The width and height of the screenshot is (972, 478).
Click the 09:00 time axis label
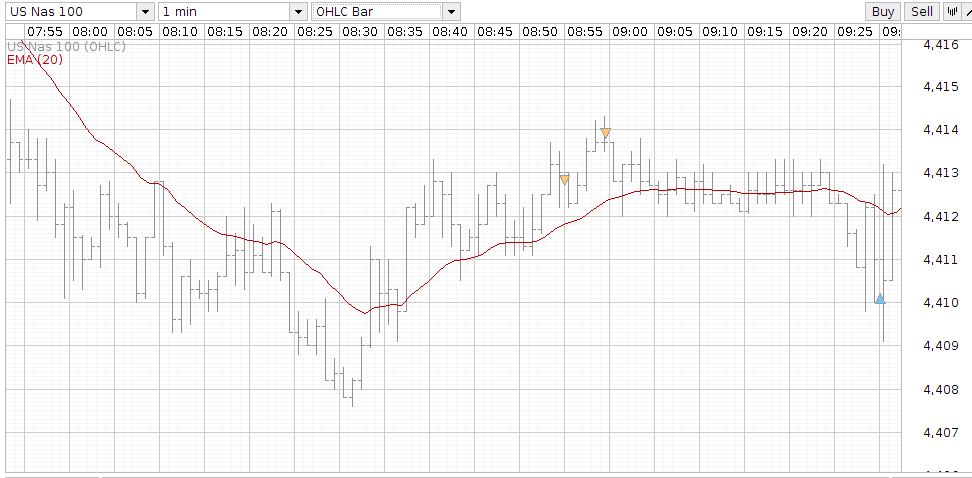coord(630,32)
